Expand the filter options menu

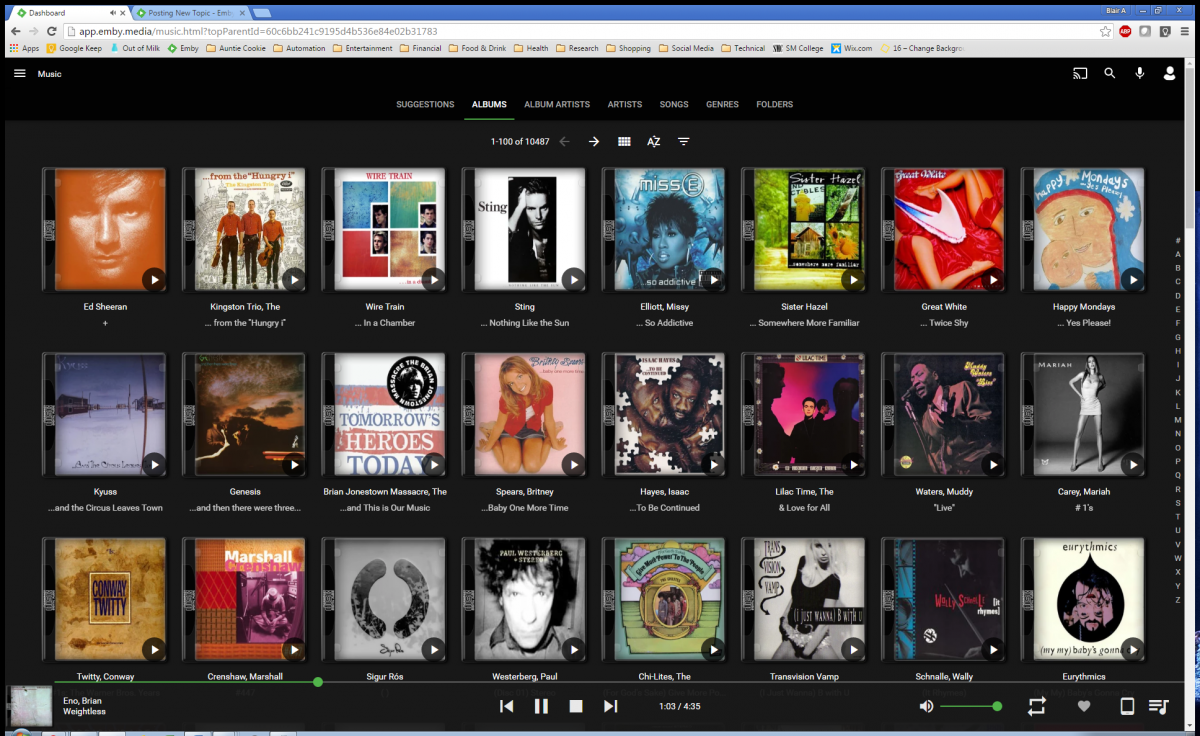(x=683, y=142)
